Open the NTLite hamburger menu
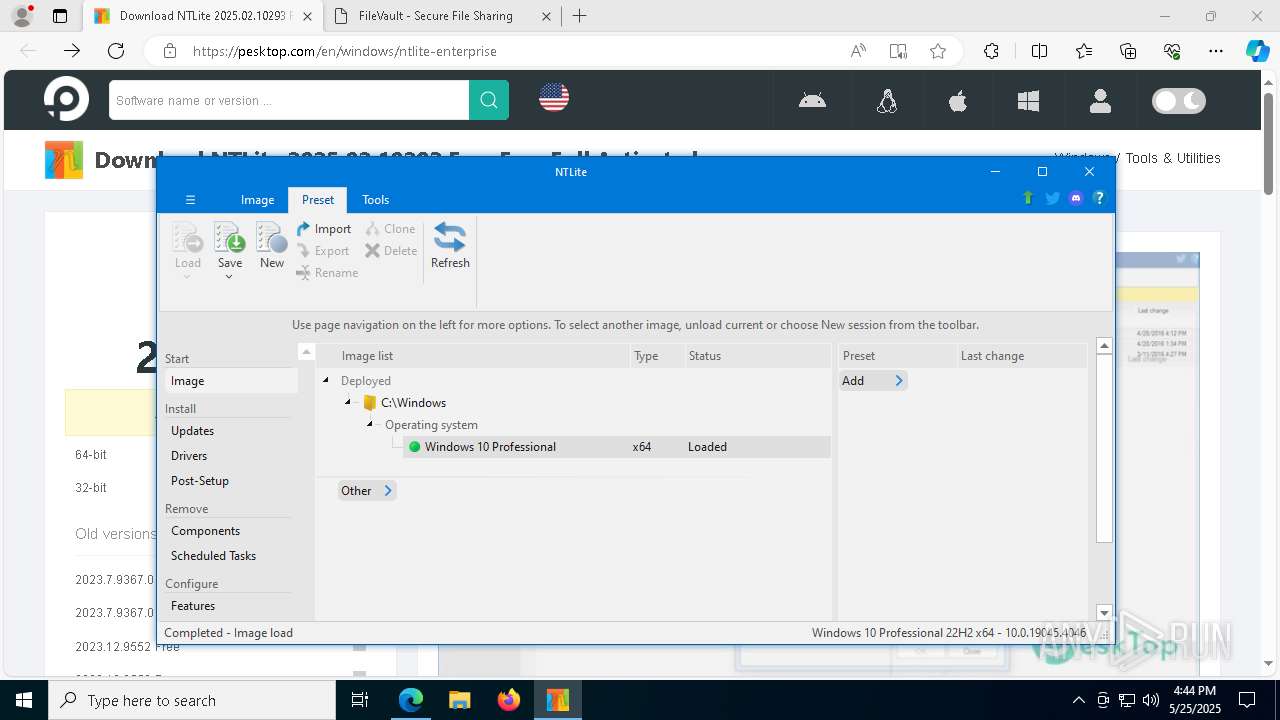 tap(190, 200)
